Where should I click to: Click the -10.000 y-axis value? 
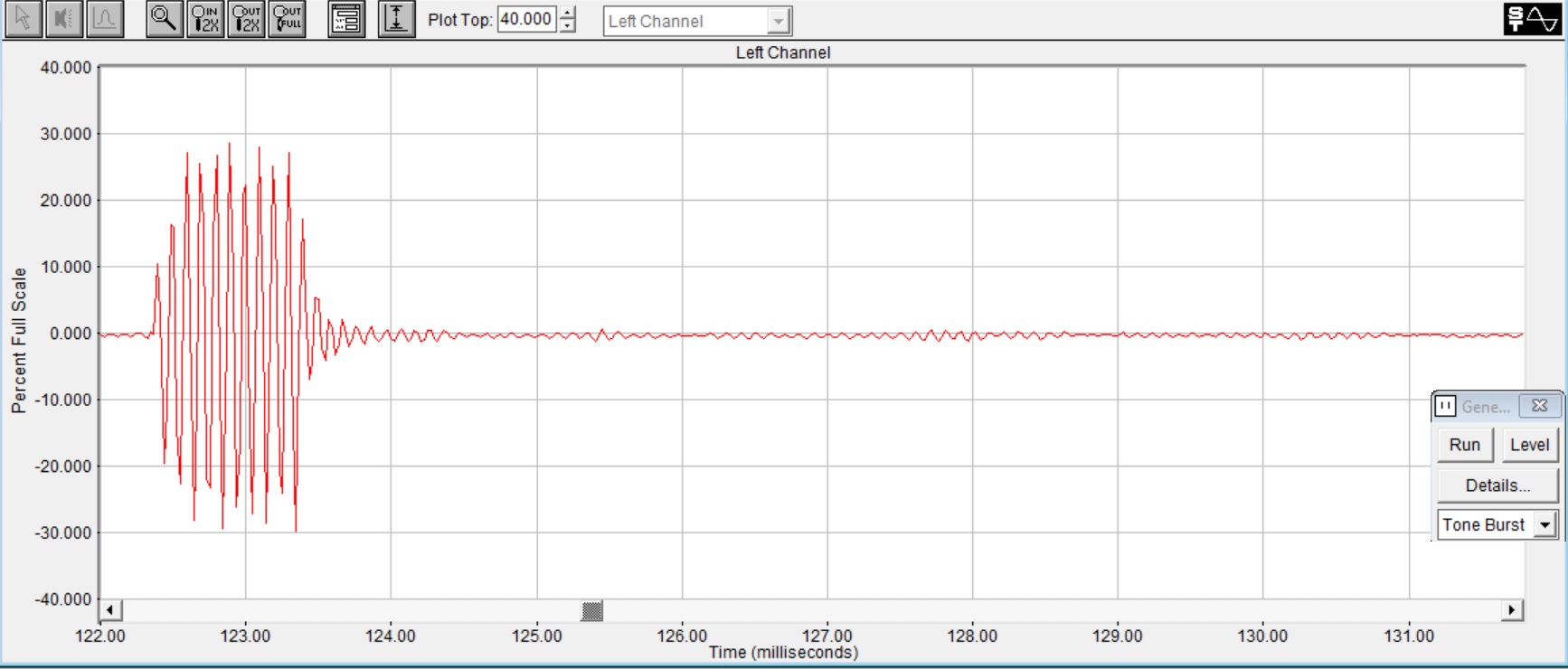click(x=63, y=400)
